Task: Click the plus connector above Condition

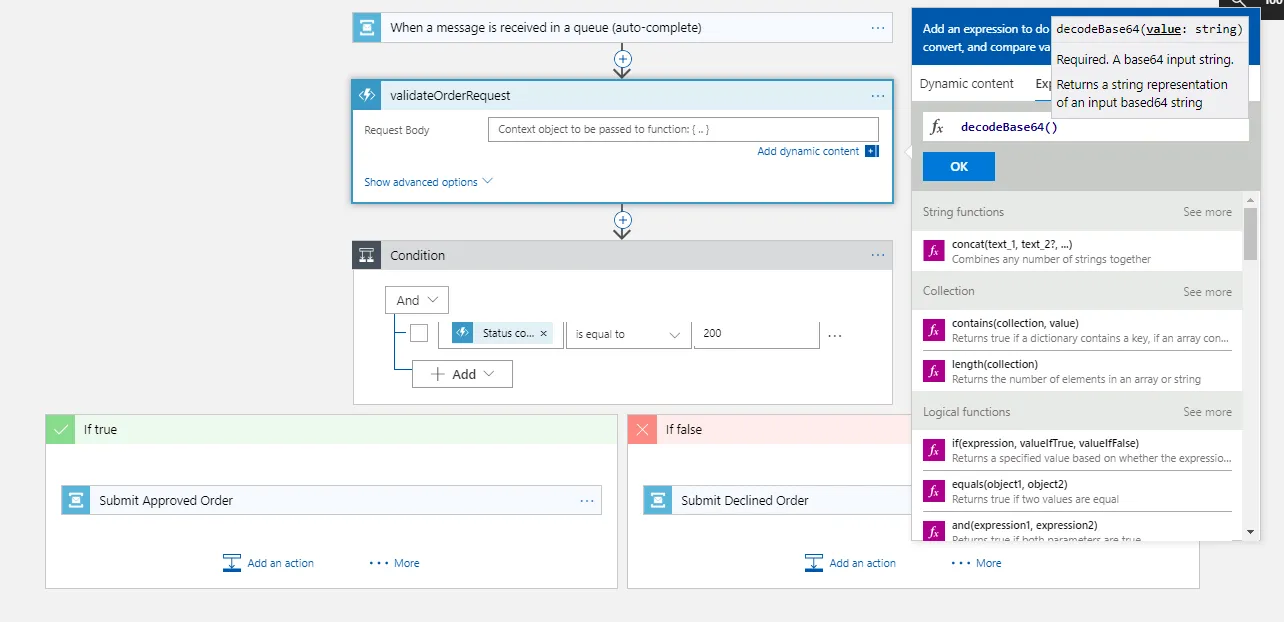Action: [x=622, y=219]
